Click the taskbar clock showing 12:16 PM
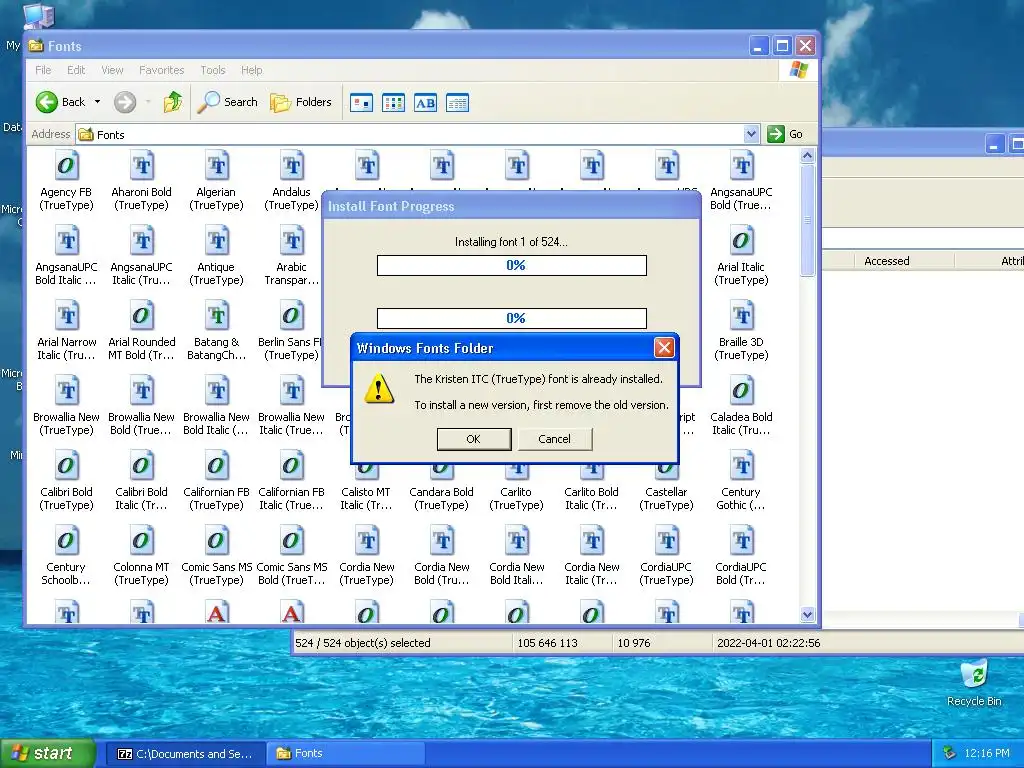This screenshot has width=1024, height=768. click(x=987, y=754)
